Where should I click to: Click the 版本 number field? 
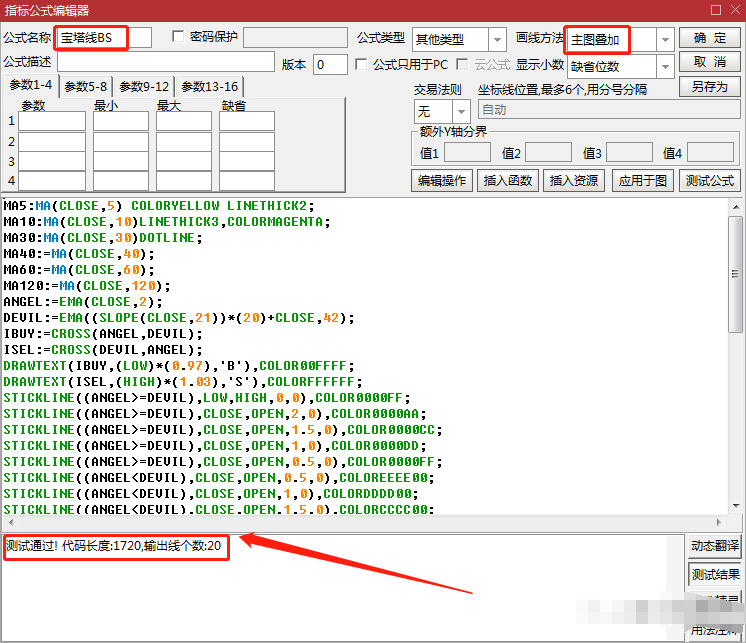330,64
